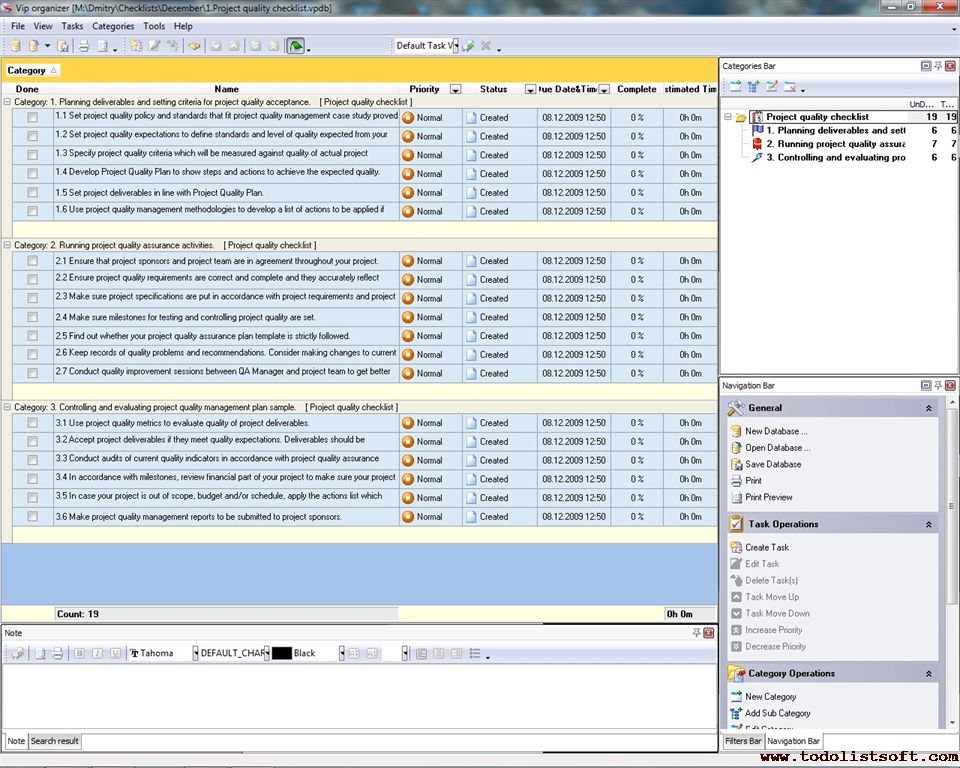Mark task 1.6 as done

32,211
